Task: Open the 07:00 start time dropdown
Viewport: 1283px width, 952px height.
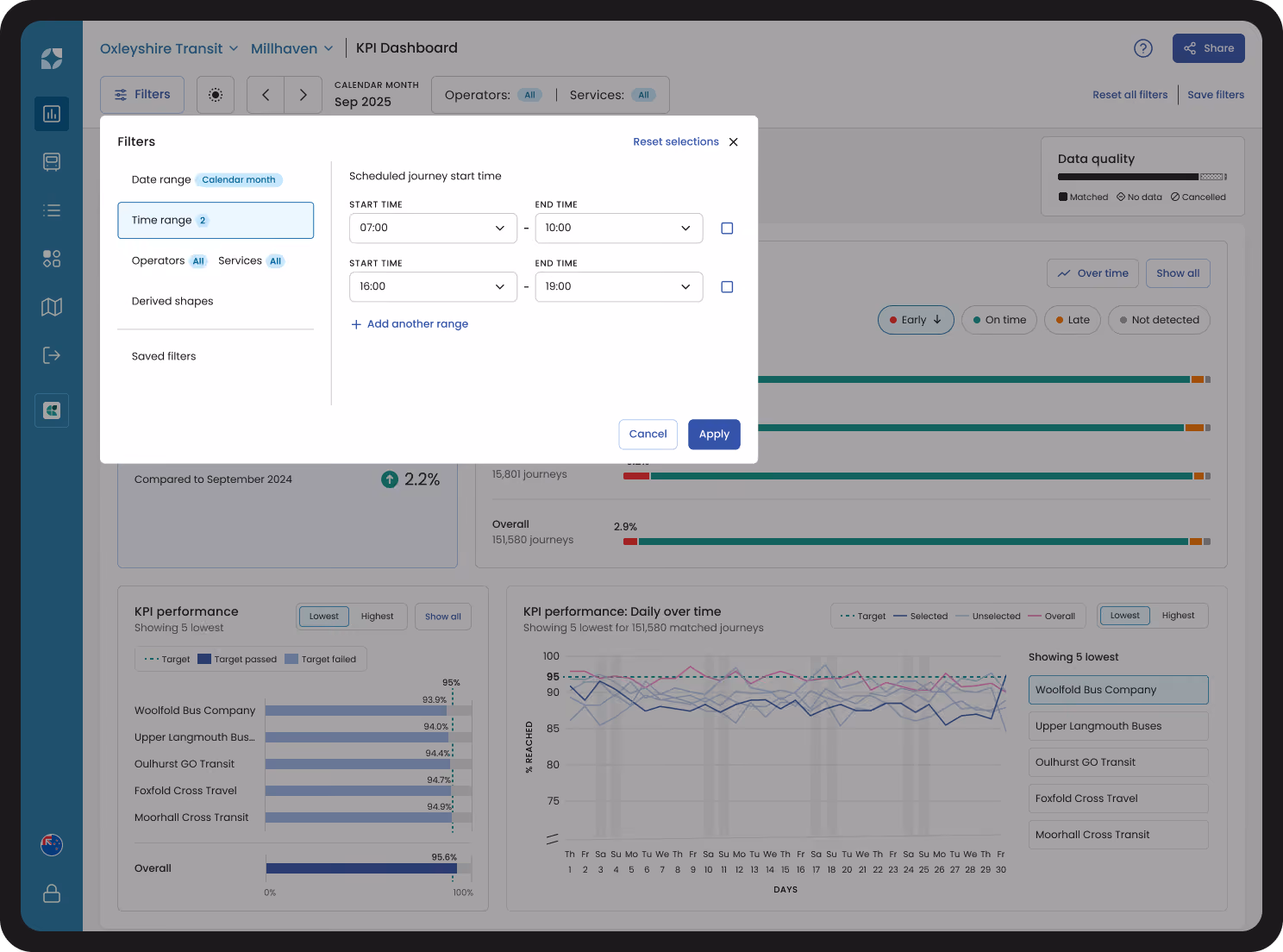Action: (x=433, y=229)
